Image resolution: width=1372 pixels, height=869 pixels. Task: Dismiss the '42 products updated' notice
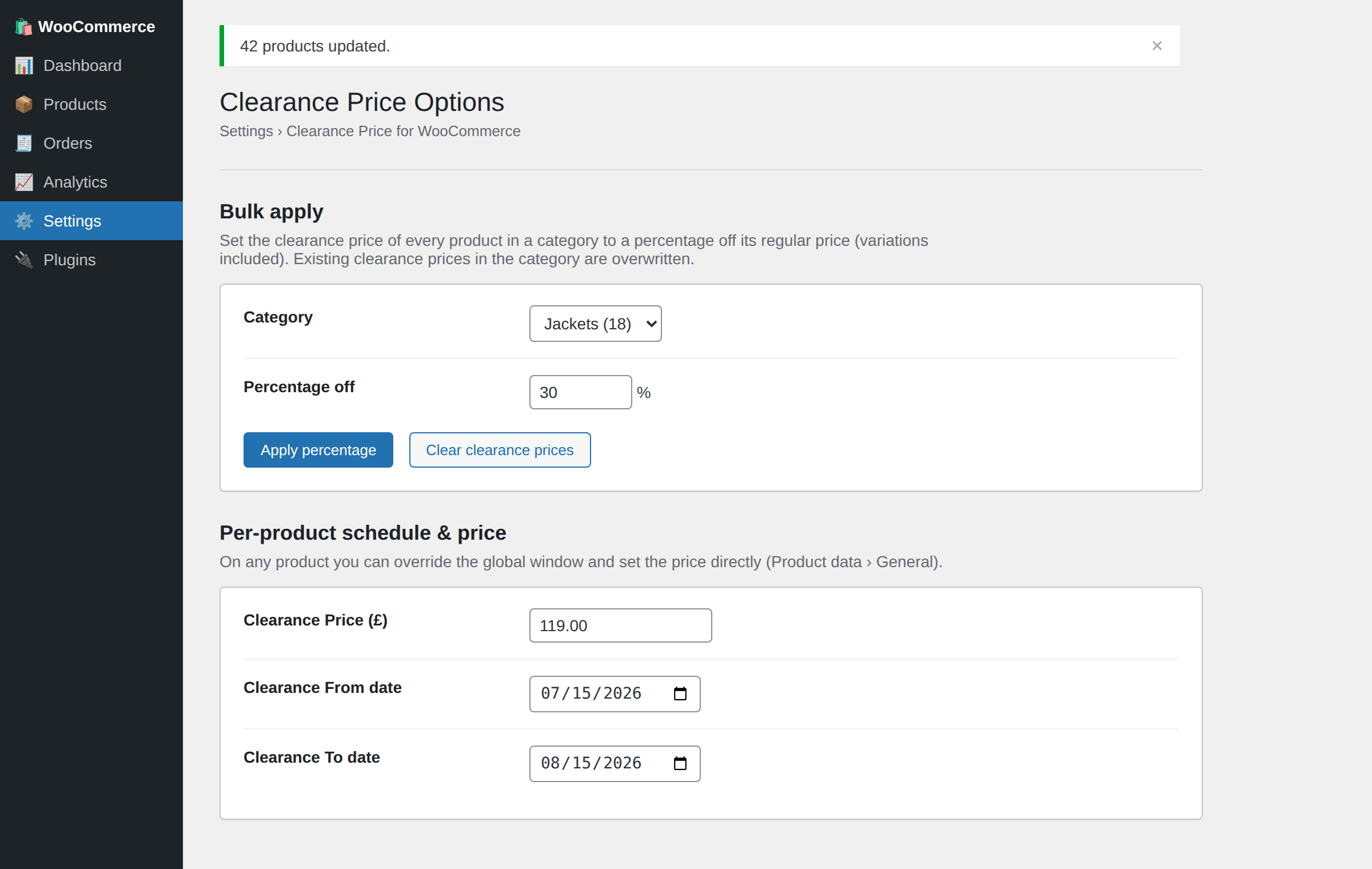[1157, 46]
